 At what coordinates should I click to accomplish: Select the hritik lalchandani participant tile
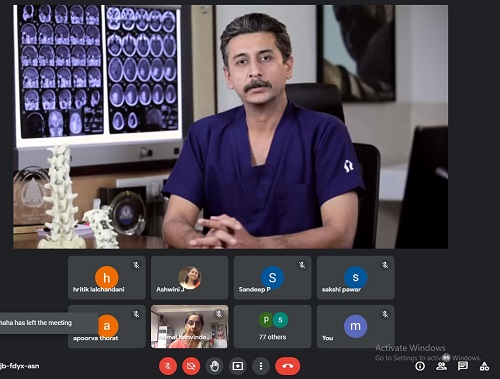click(x=107, y=278)
